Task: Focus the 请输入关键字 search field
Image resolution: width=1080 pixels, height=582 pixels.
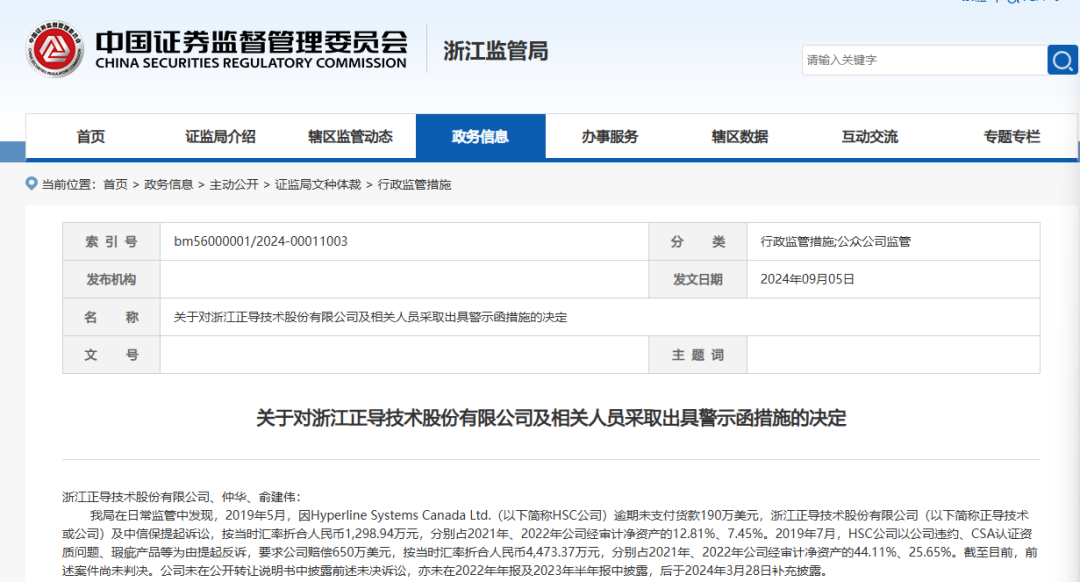Action: 924,60
